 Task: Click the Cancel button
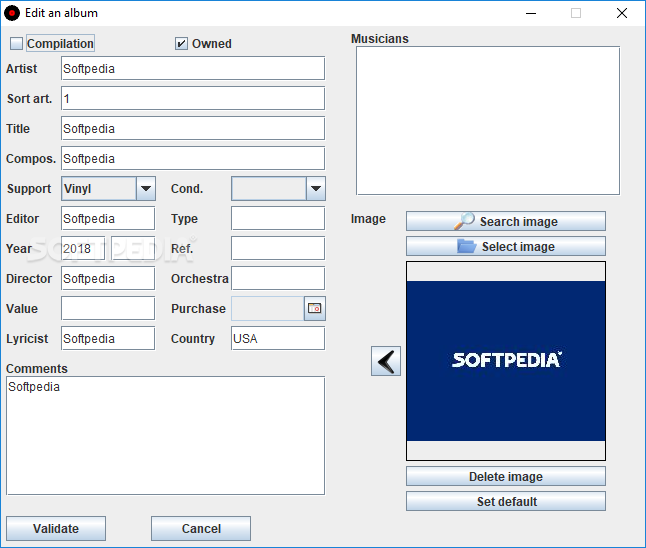click(x=201, y=528)
